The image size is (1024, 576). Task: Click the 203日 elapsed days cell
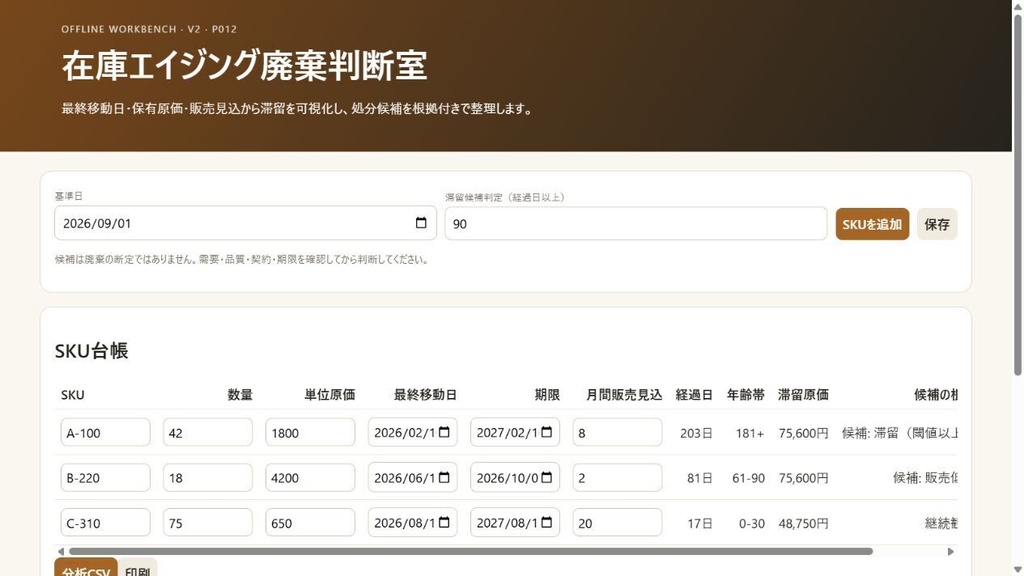(696, 433)
